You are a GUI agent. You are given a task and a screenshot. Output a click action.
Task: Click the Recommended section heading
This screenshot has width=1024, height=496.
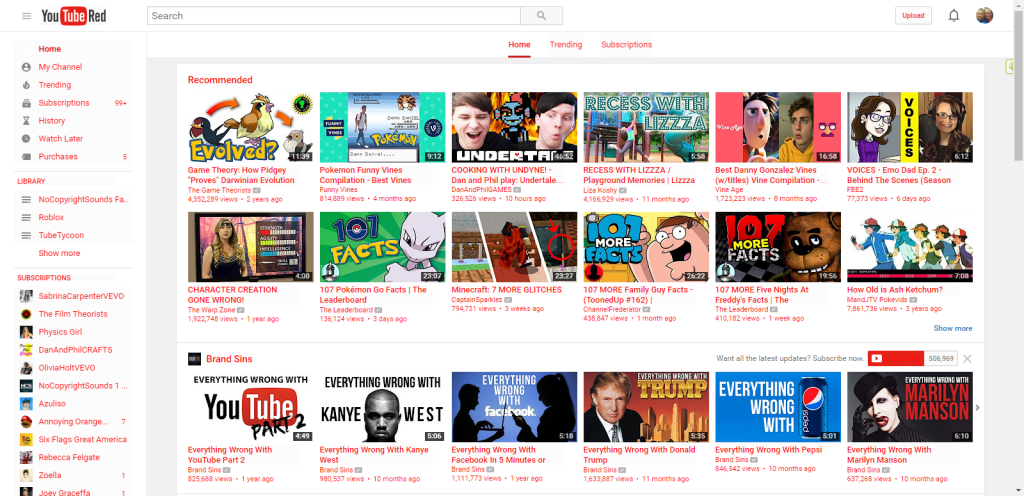[x=220, y=80]
